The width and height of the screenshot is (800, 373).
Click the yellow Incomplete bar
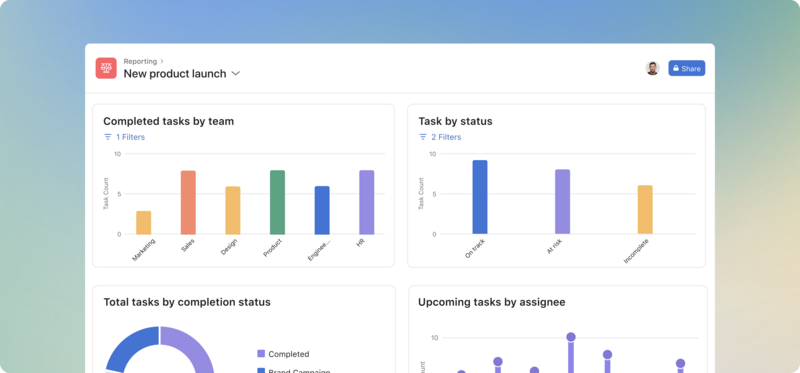click(645, 210)
